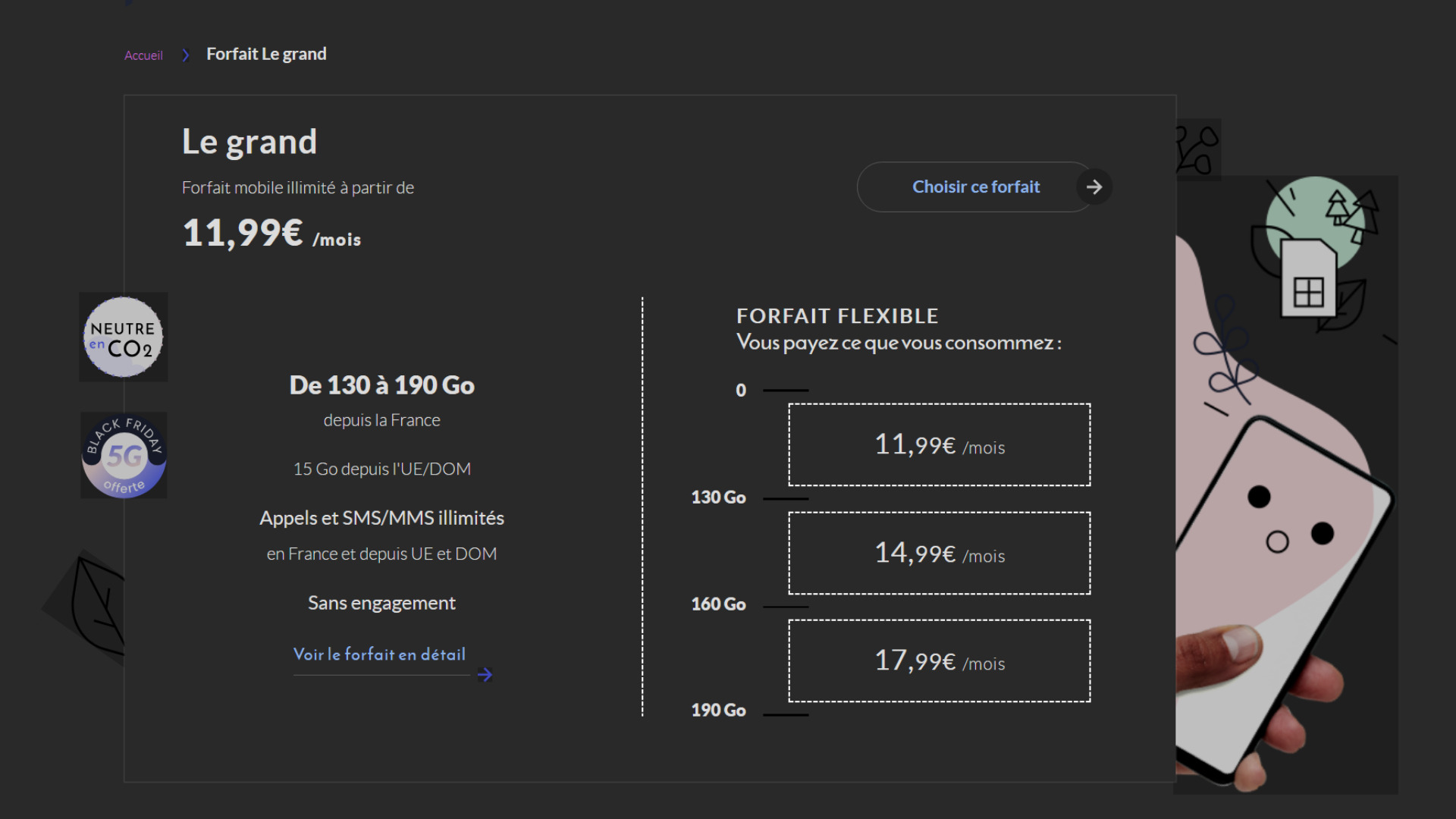Select the 11,99€ /mois price tier box

[939, 444]
